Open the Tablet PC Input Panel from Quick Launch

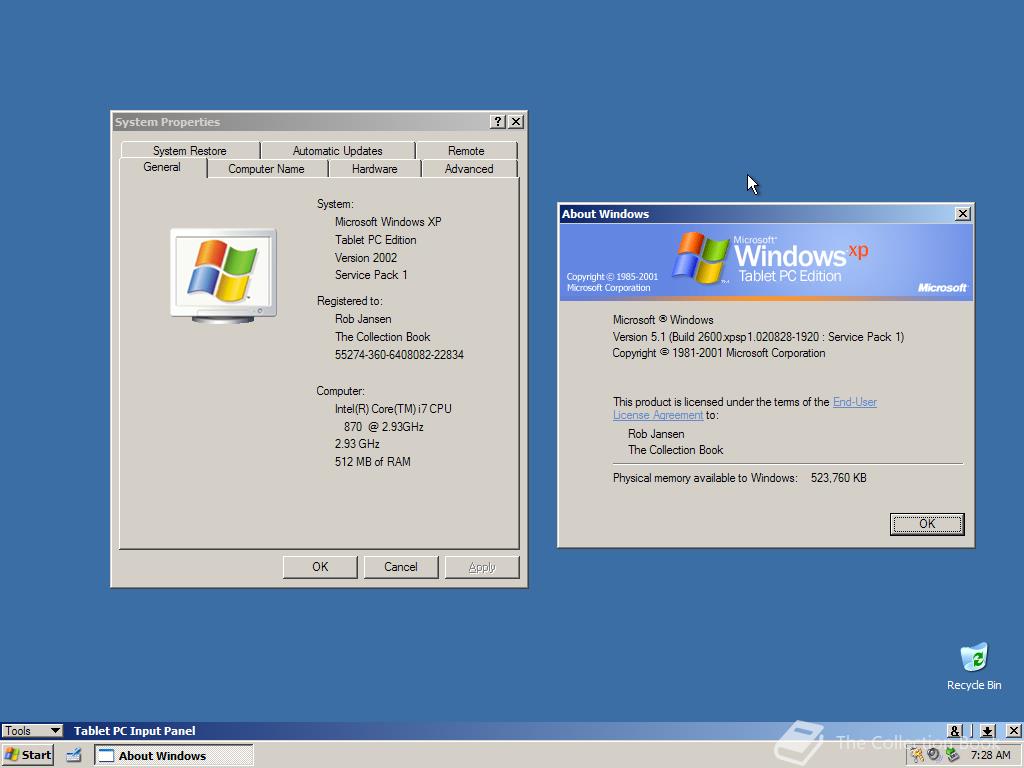(73, 755)
